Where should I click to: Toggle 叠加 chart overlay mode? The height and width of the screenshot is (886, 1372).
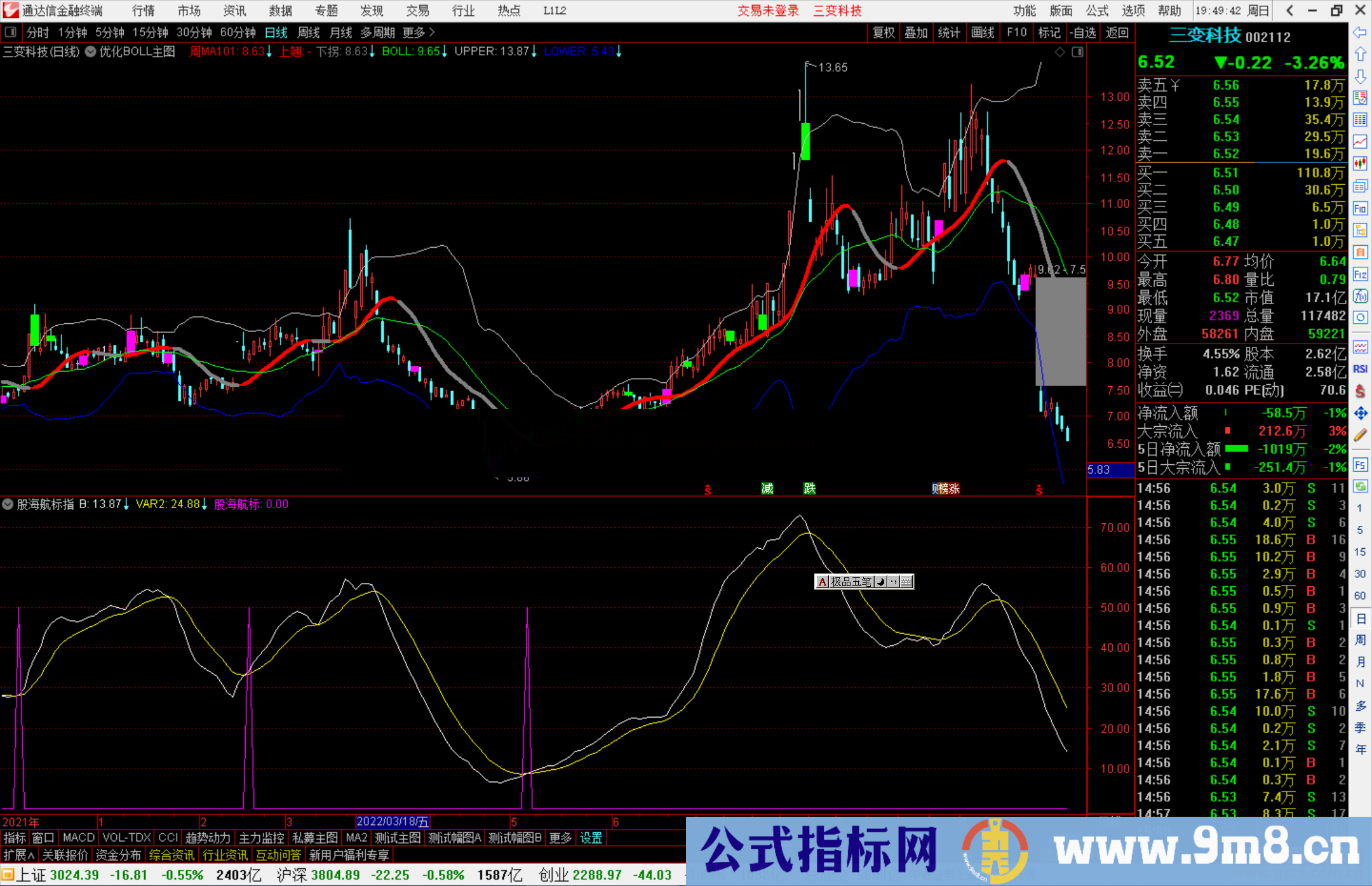click(x=917, y=32)
